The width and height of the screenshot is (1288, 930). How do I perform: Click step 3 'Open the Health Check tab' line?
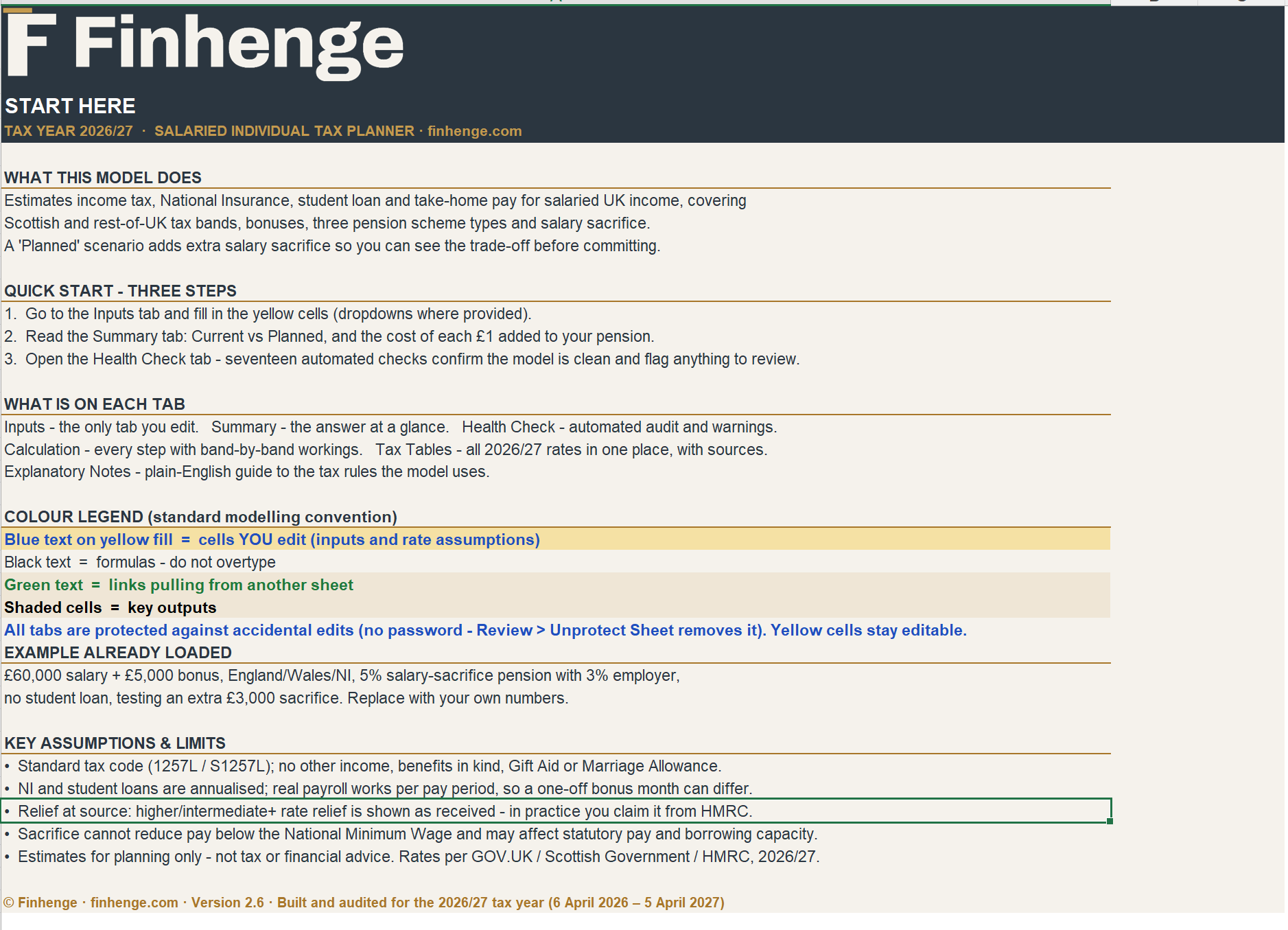click(x=402, y=359)
